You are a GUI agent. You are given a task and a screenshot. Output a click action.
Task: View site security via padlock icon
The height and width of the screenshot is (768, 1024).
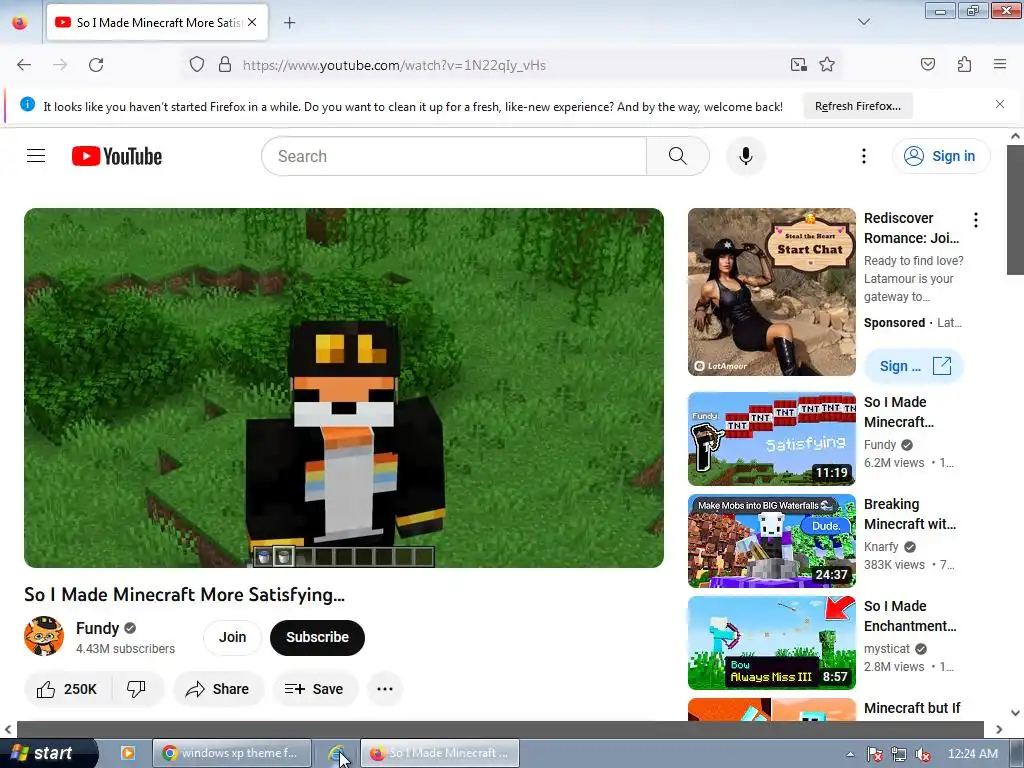click(225, 64)
